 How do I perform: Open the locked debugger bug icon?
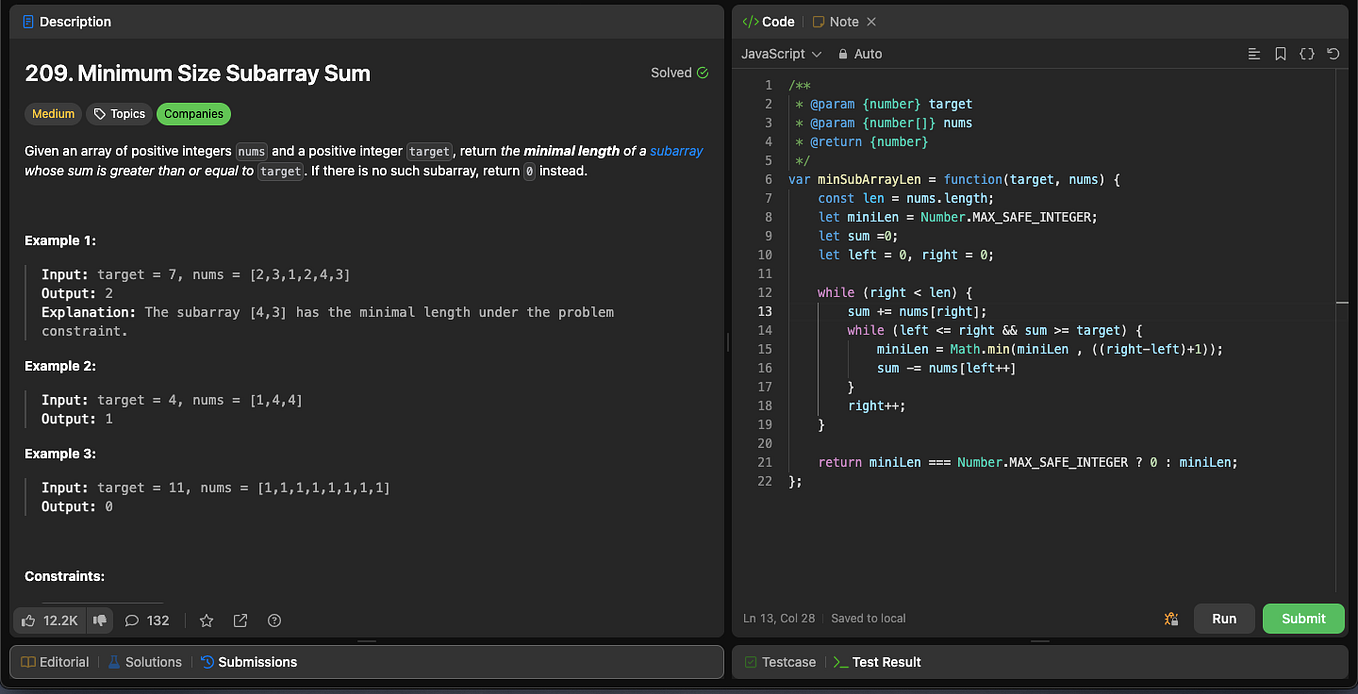pyautogui.click(x=1171, y=619)
